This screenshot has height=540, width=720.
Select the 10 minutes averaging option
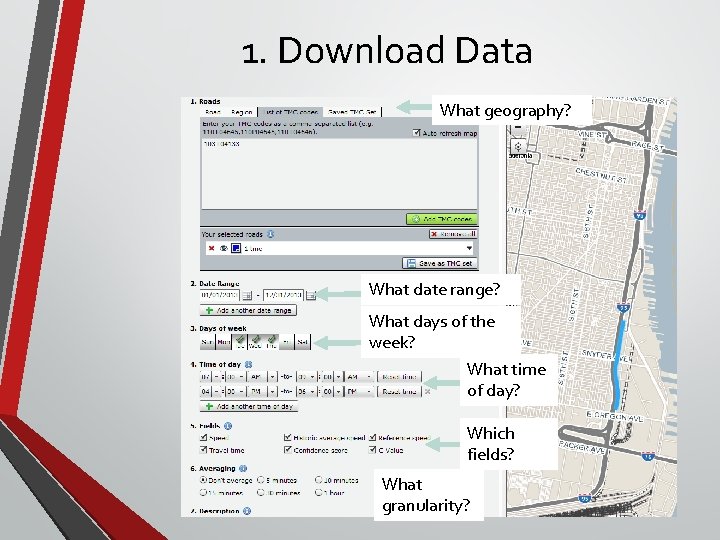coord(318,480)
